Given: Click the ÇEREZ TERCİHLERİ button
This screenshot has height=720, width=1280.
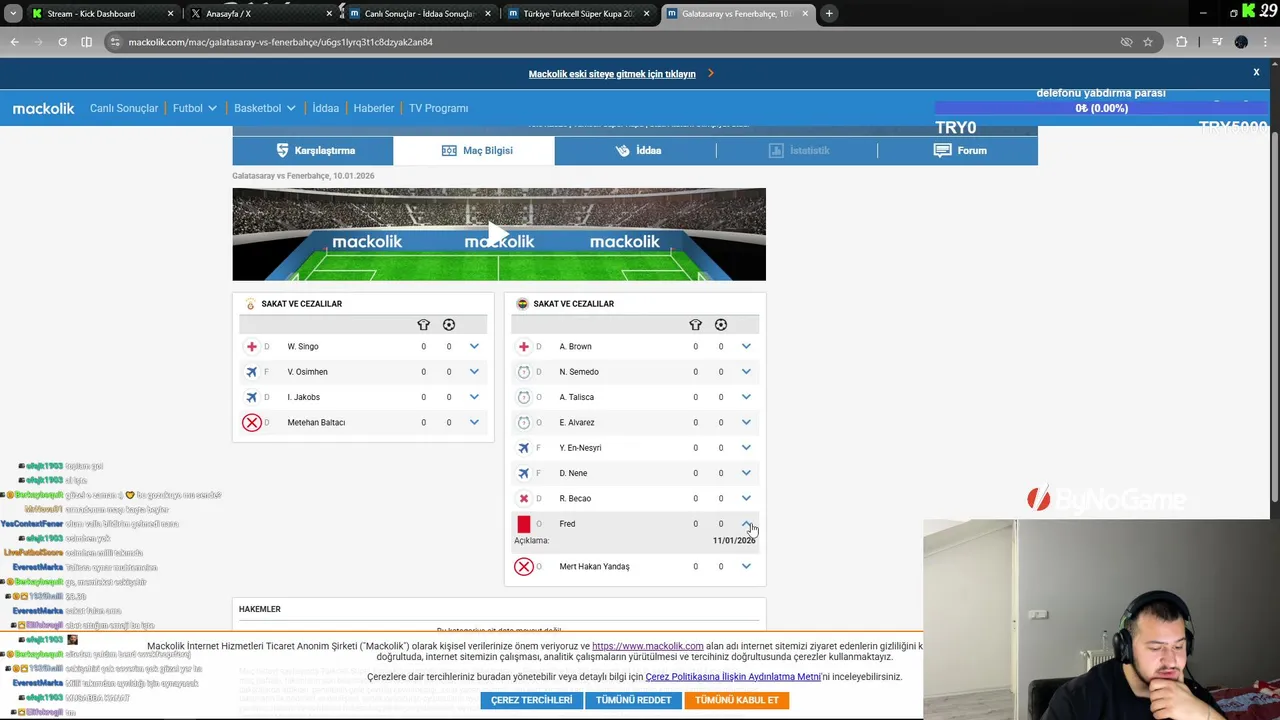Looking at the screenshot, I should click(532, 700).
